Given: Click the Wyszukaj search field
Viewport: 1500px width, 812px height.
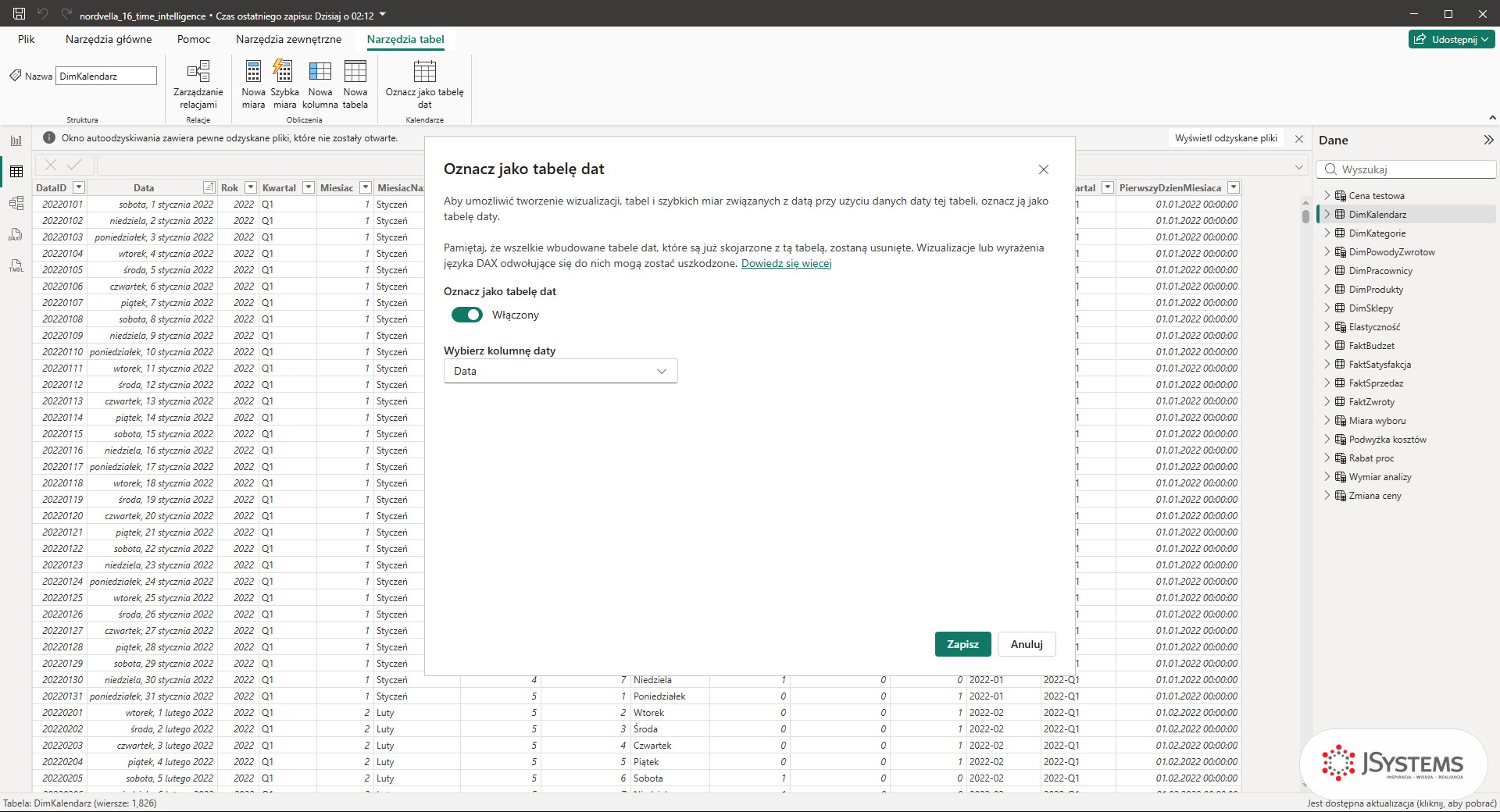Looking at the screenshot, I should click(1406, 169).
